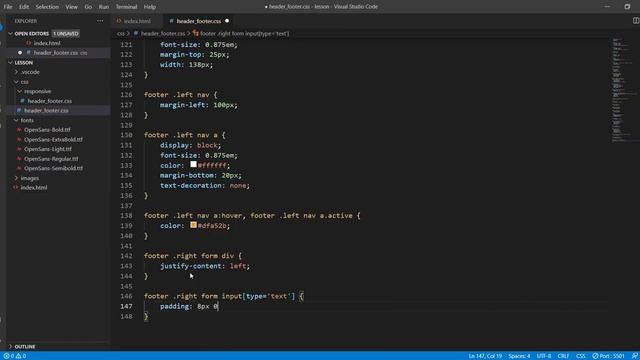Select header_footer.css directly under css folder
The image size is (640, 360).
[46, 110]
